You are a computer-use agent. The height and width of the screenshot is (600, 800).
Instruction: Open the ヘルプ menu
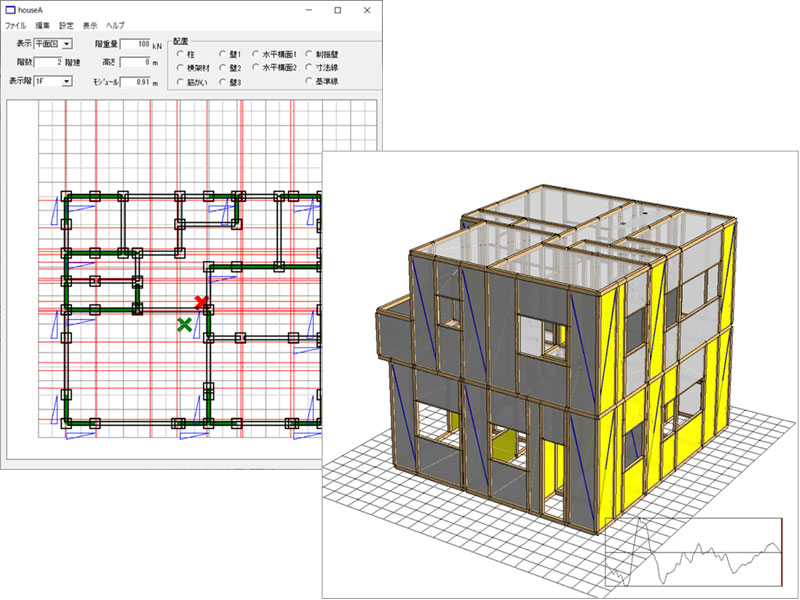click(115, 24)
